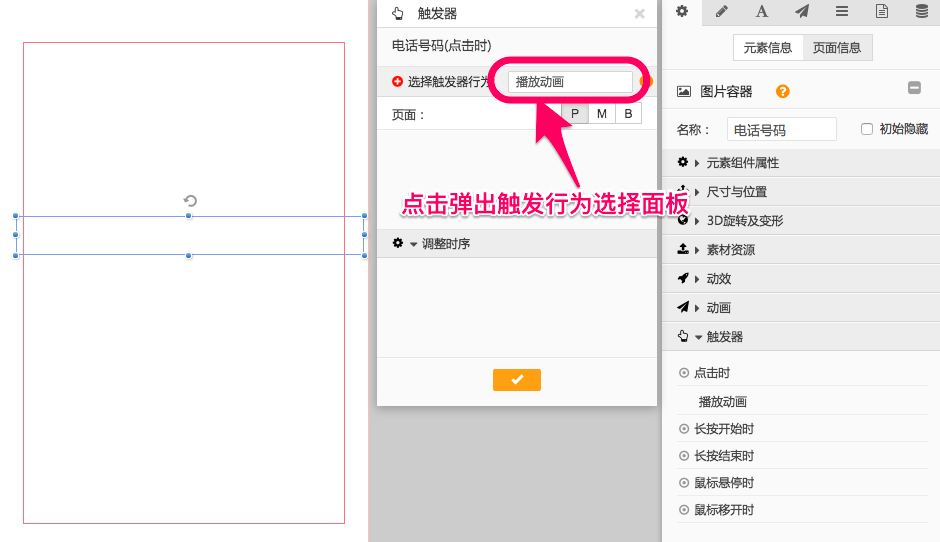This screenshot has width=940, height=542.
Task: Click the orange help question mark icon
Action: tap(782, 91)
